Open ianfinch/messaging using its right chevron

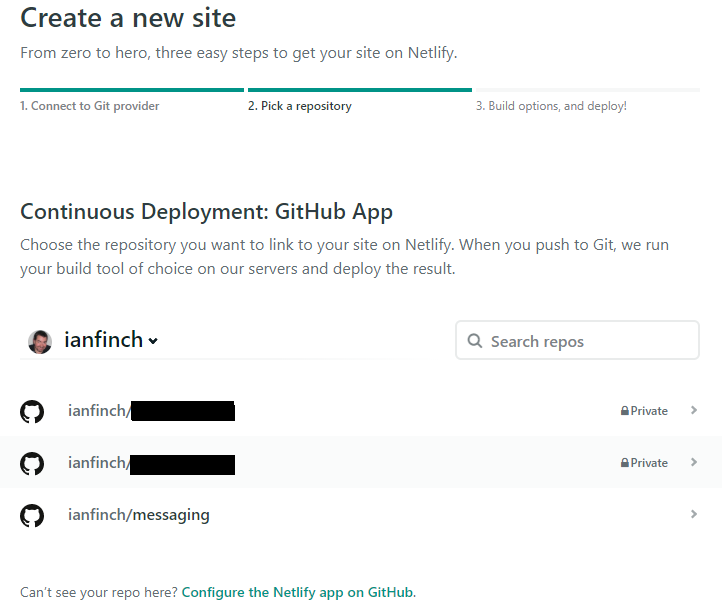[693, 514]
